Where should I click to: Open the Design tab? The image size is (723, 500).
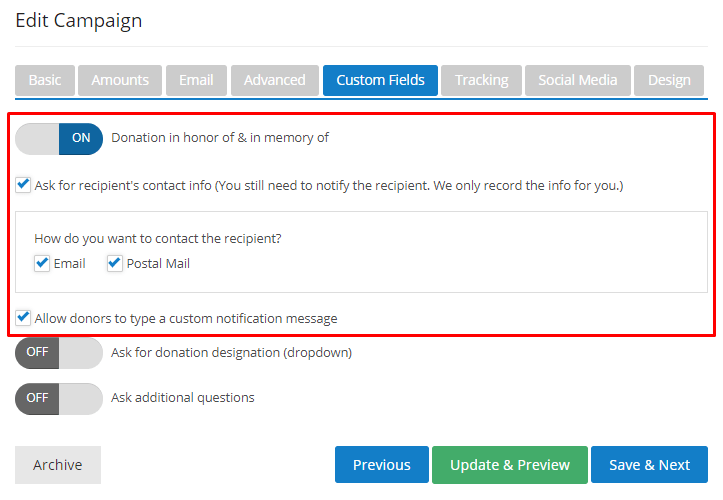pos(669,81)
